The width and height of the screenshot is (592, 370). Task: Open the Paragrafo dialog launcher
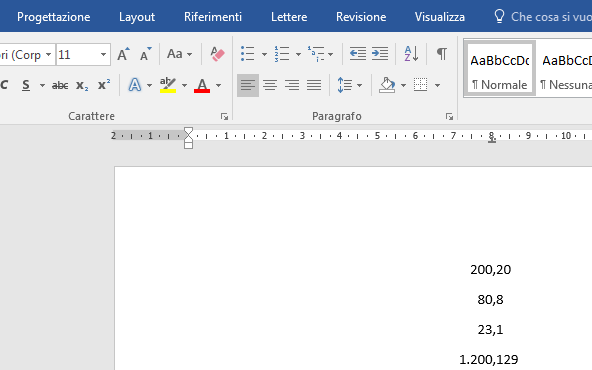449,117
